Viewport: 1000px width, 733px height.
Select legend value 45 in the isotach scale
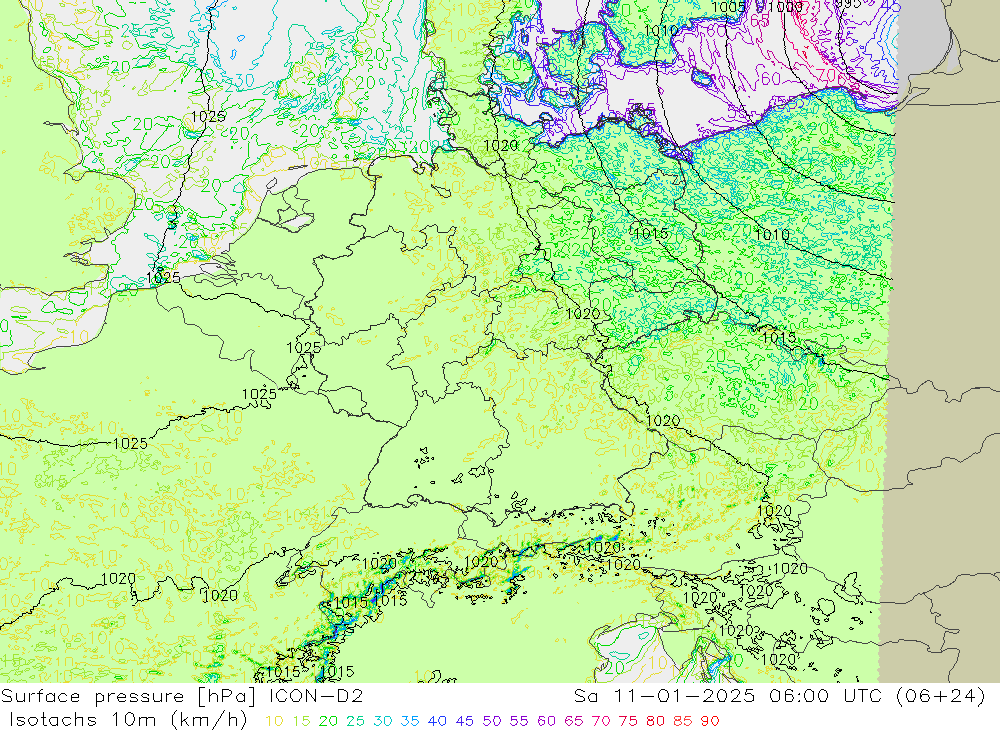pyautogui.click(x=465, y=721)
